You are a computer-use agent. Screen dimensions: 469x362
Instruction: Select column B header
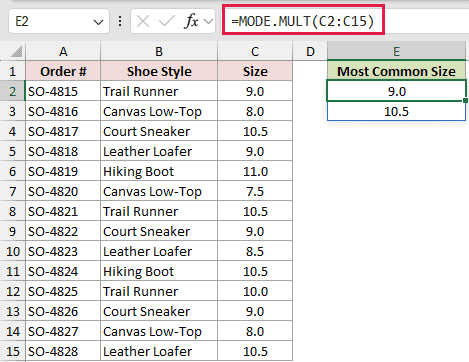159,51
